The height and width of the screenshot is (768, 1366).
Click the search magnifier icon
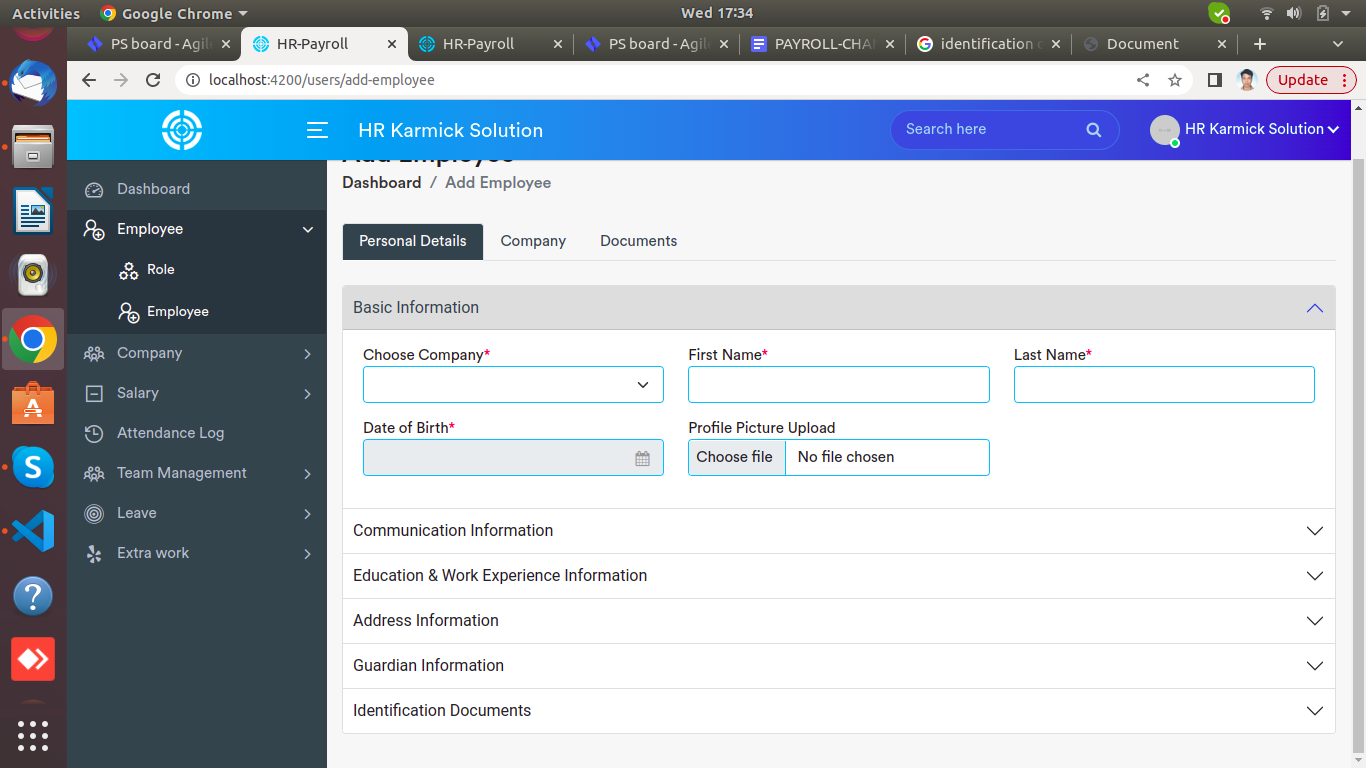click(1093, 130)
